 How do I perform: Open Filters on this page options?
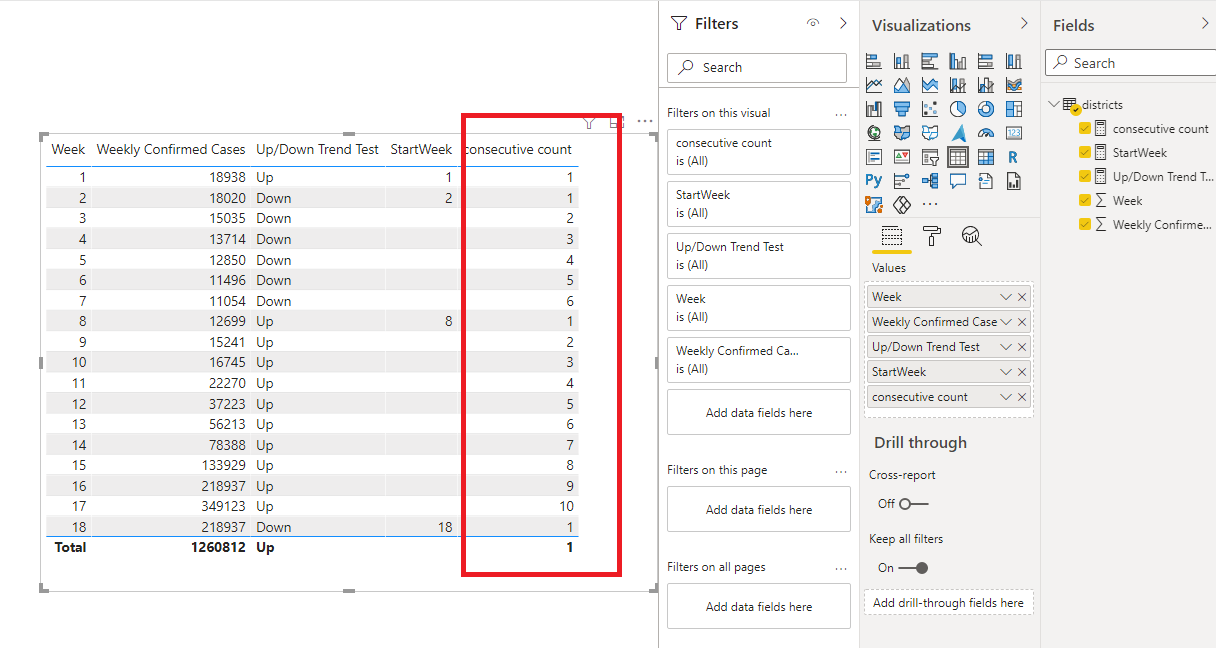841,471
